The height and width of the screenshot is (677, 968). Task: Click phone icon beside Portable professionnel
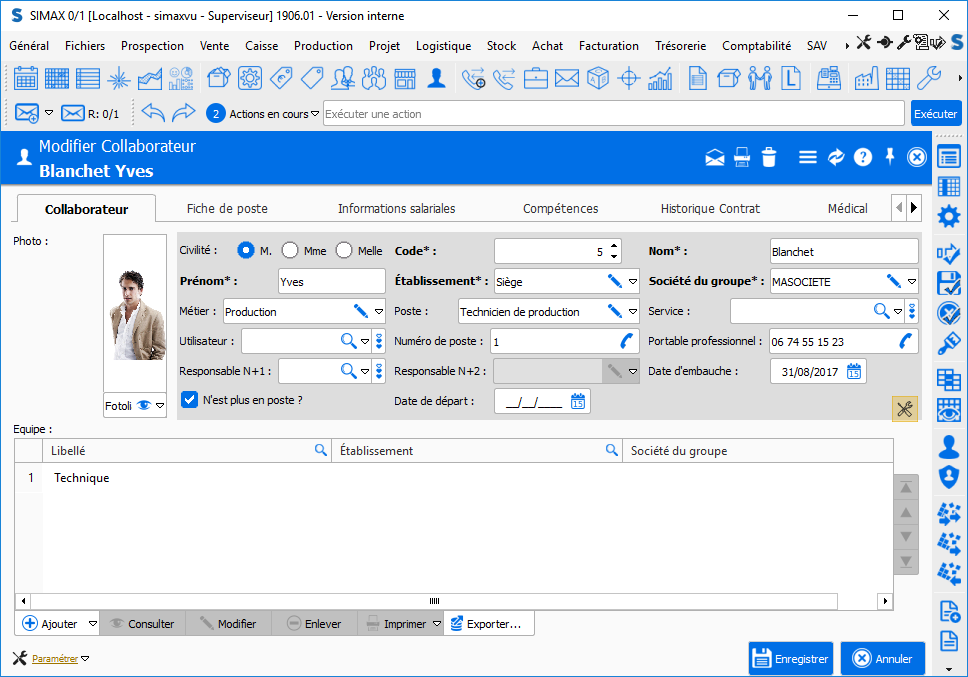click(x=906, y=341)
